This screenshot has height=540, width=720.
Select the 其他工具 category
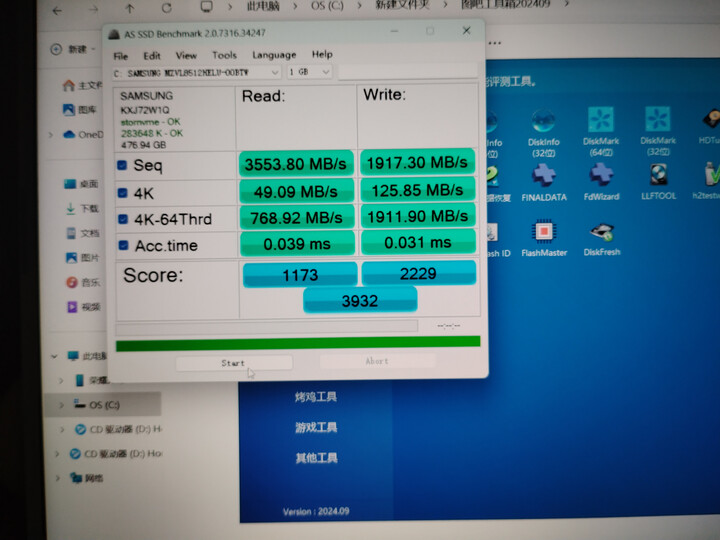[316, 458]
